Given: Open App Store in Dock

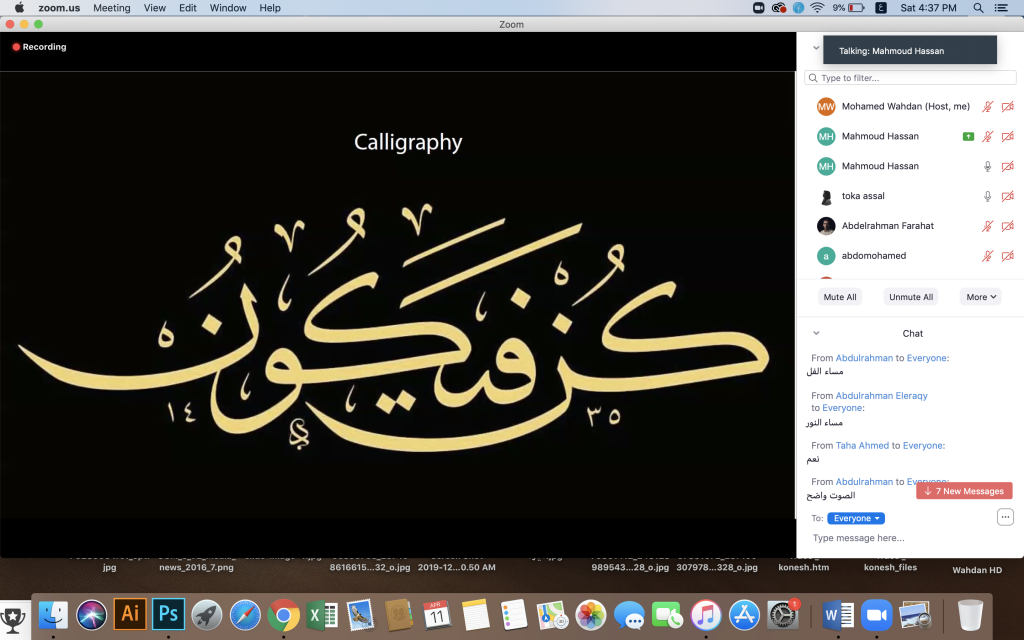Looking at the screenshot, I should click(744, 615).
